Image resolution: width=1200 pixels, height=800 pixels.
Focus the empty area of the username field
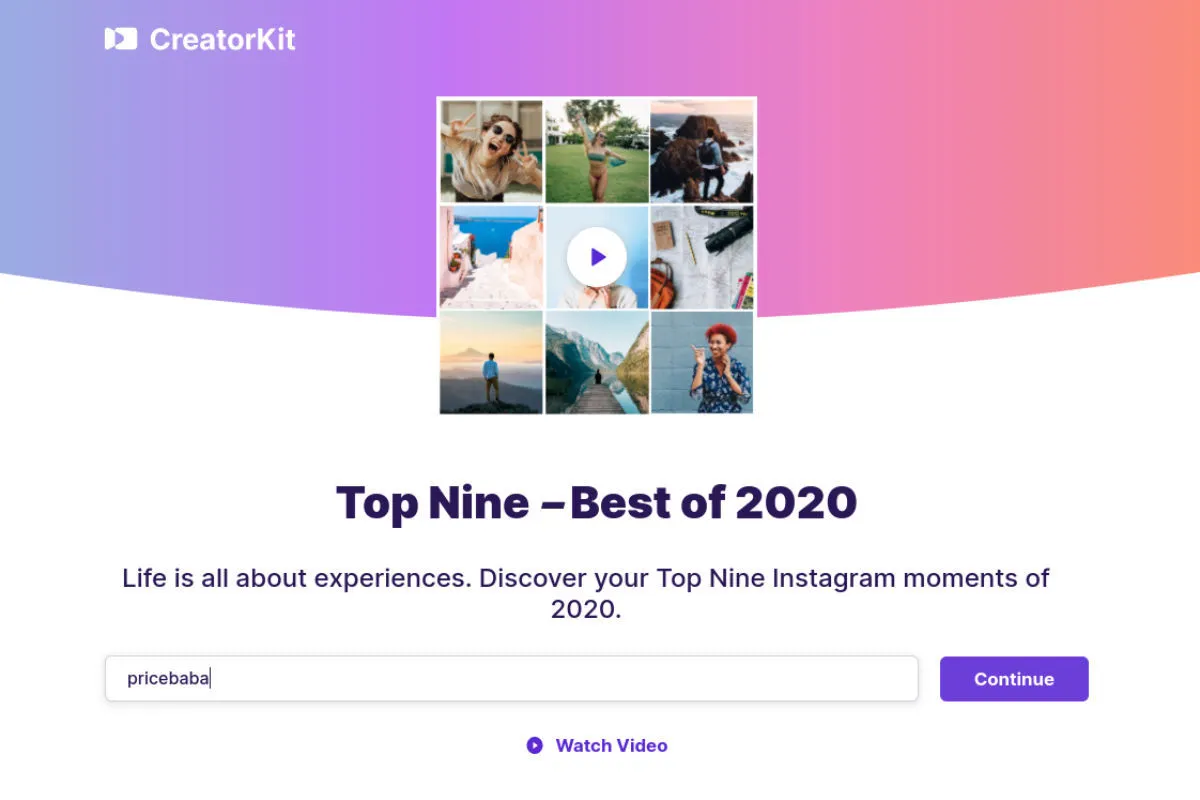point(560,679)
